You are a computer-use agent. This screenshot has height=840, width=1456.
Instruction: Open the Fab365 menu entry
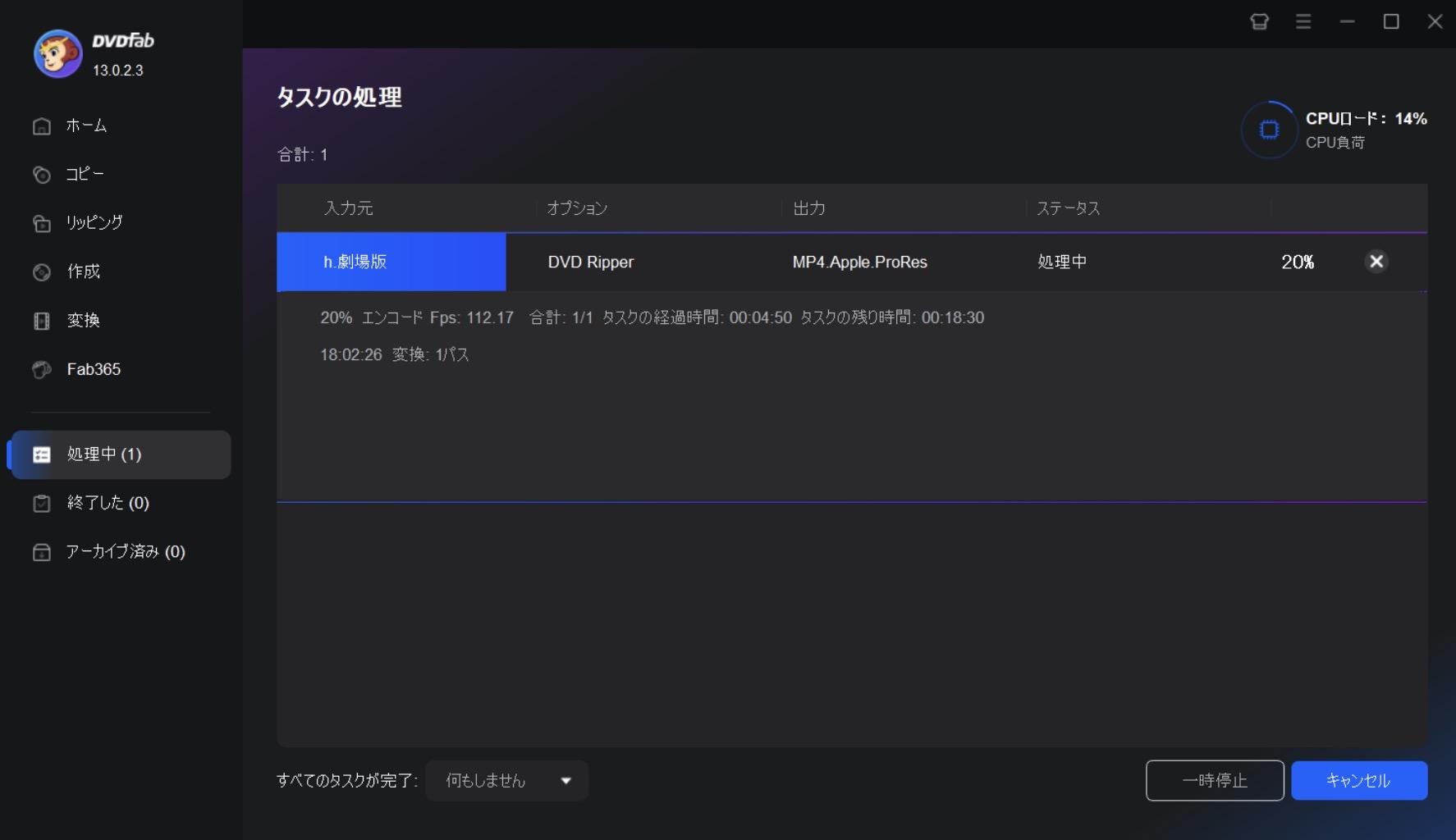(x=94, y=369)
